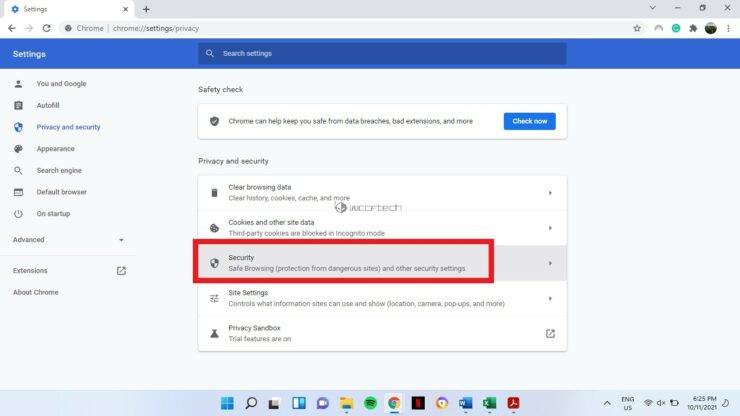Click the flask icon beside Privacy Sandbox
Screen dimensions: 740x416
click(x=214, y=334)
